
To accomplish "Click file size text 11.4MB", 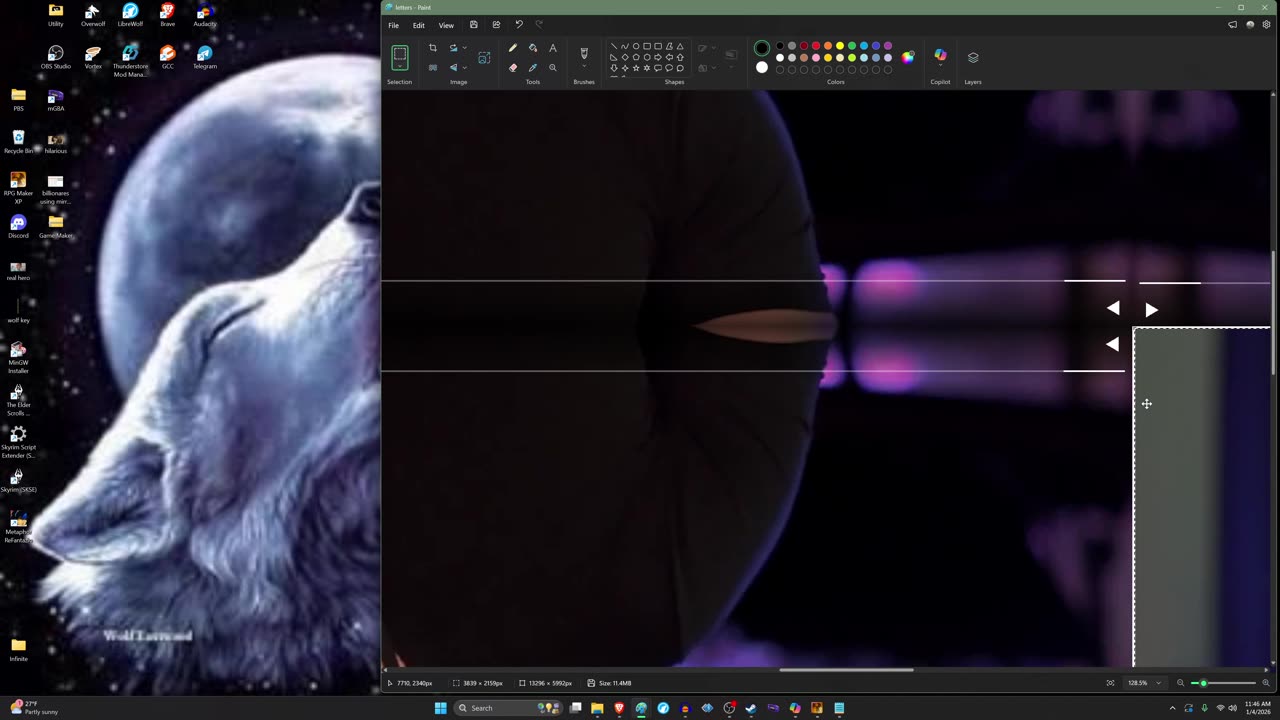I will [615, 683].
